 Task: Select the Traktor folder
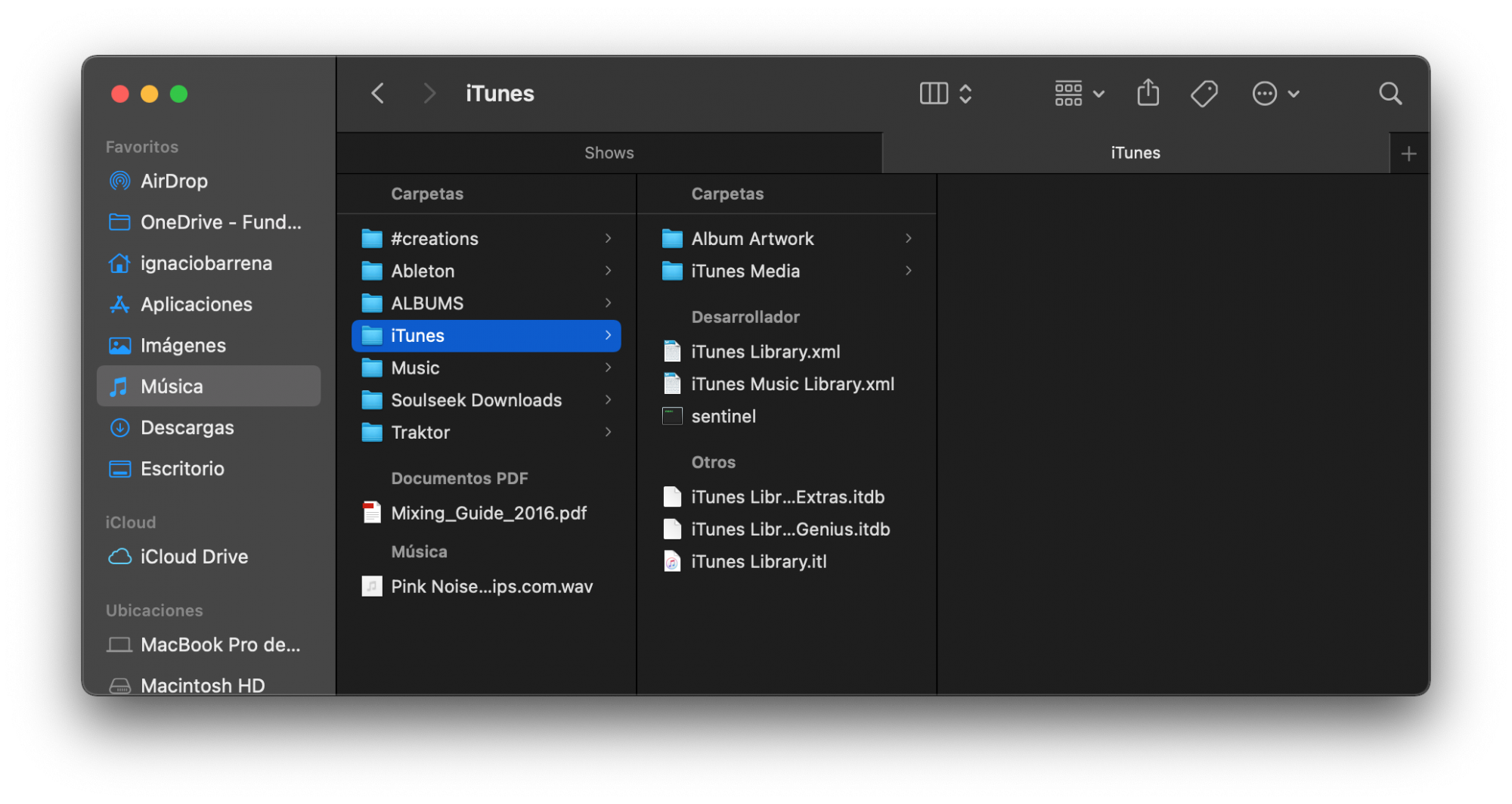click(486, 433)
